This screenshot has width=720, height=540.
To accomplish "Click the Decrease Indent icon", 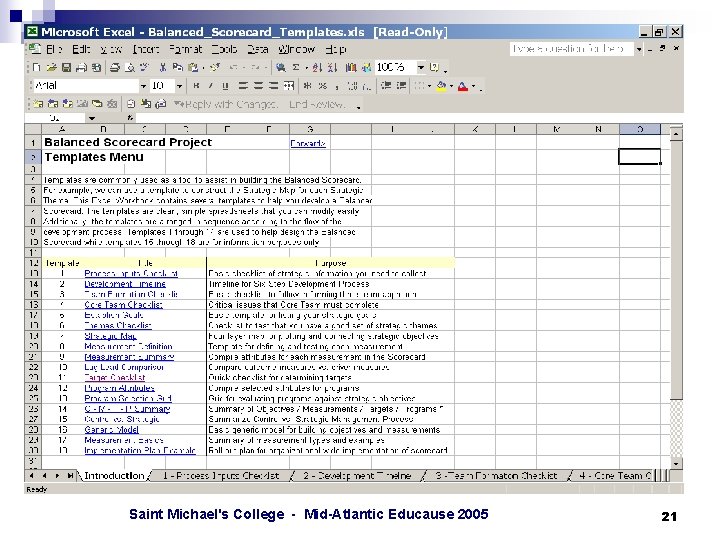I will click(386, 86).
